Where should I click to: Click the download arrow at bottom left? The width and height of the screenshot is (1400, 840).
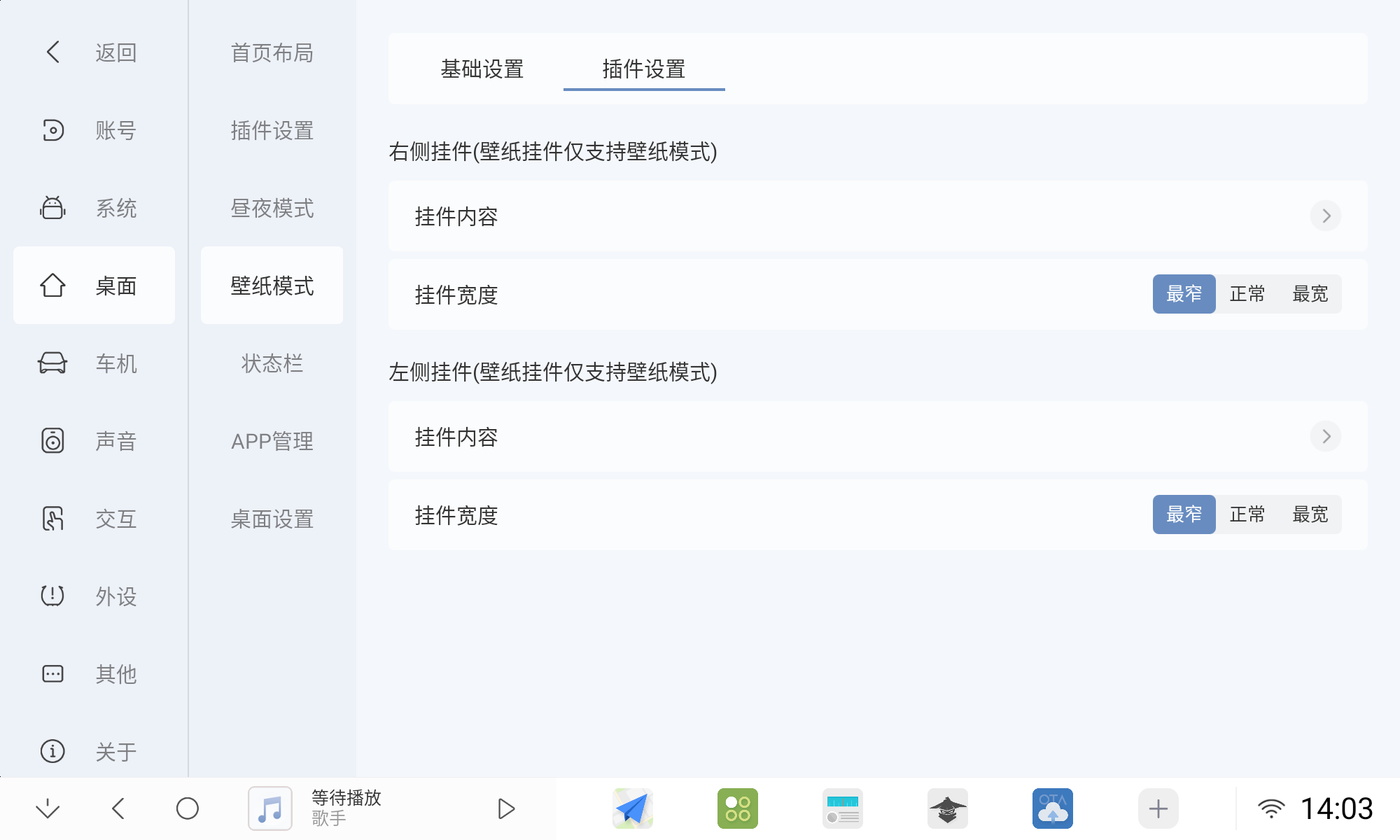(x=47, y=808)
